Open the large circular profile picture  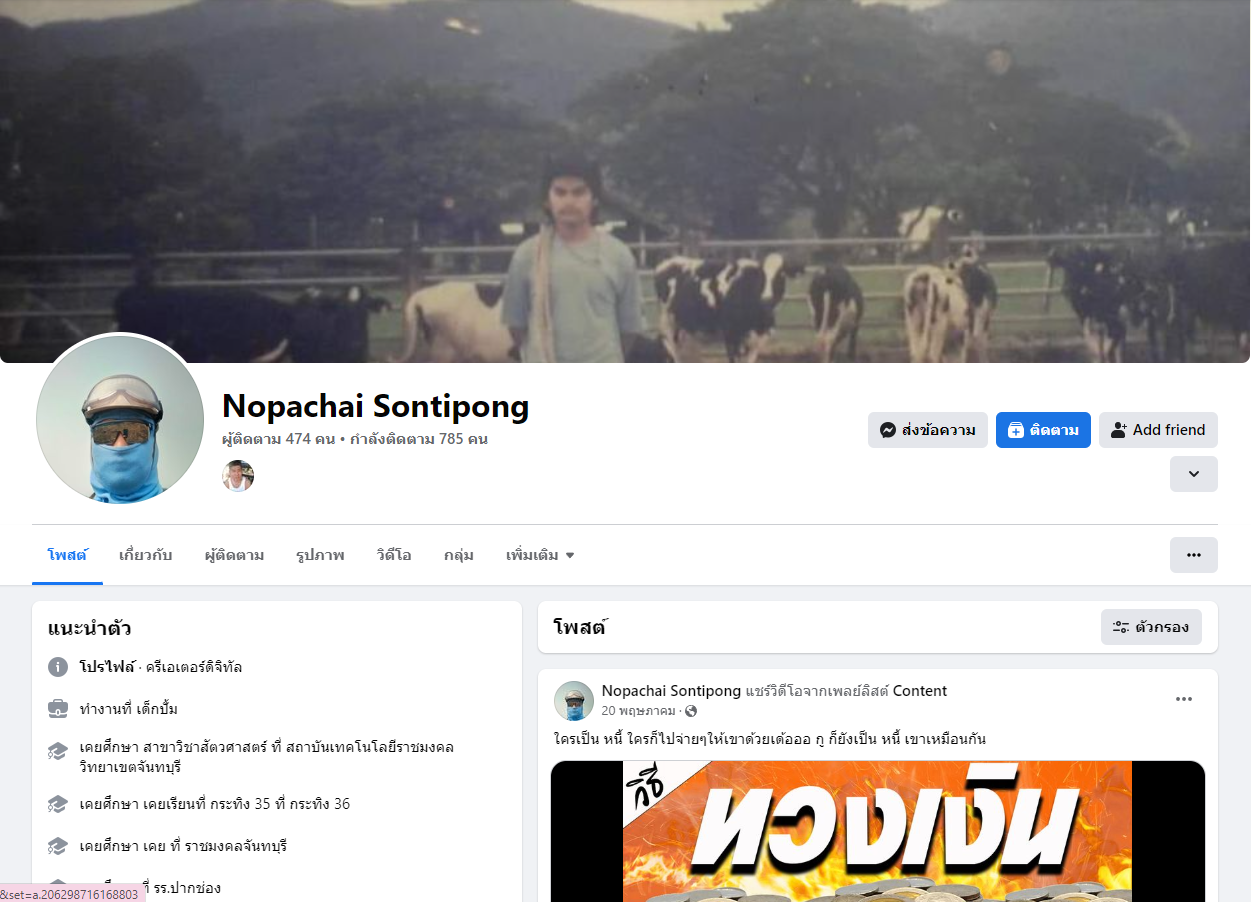(x=120, y=418)
